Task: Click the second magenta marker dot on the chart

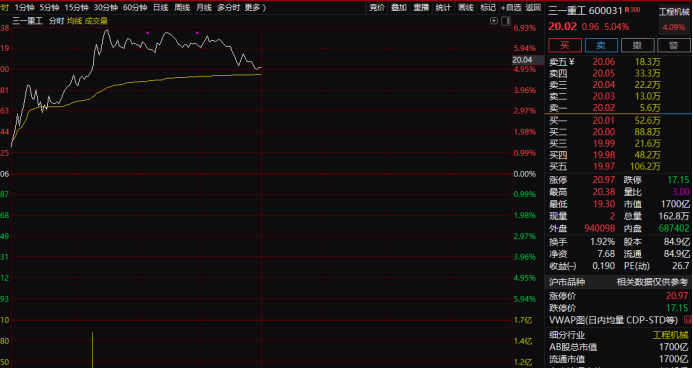Action: pyautogui.click(x=197, y=33)
